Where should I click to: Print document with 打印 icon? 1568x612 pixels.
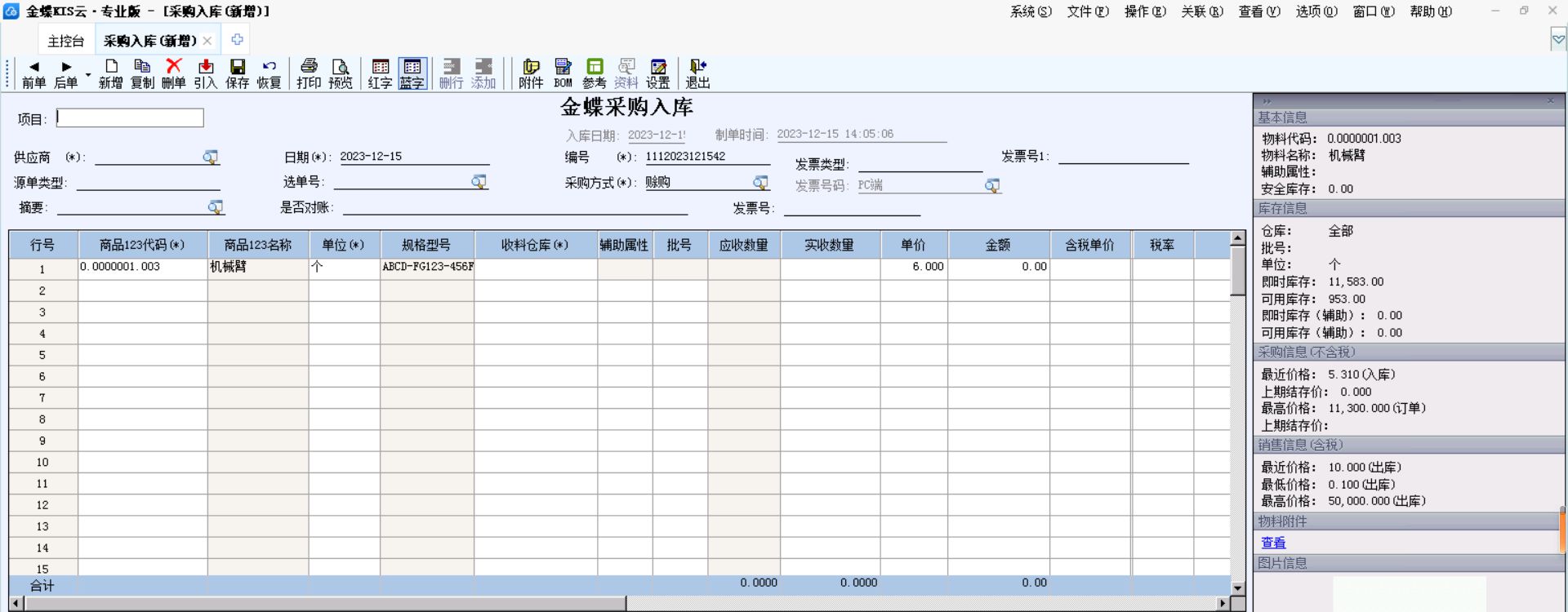(309, 73)
